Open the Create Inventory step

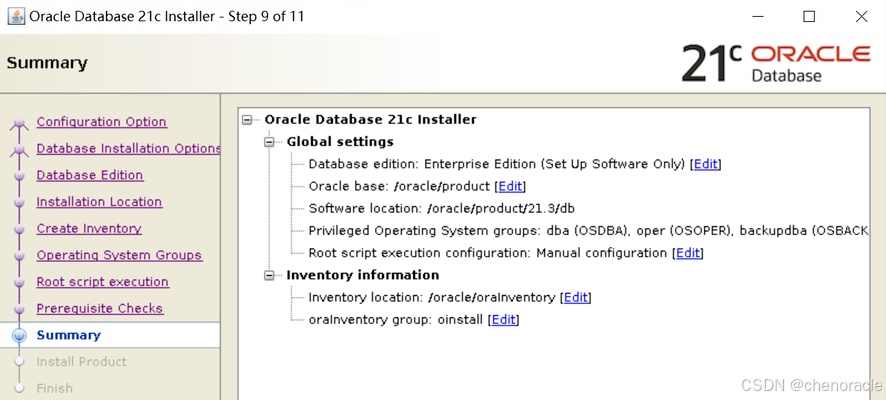click(x=89, y=228)
